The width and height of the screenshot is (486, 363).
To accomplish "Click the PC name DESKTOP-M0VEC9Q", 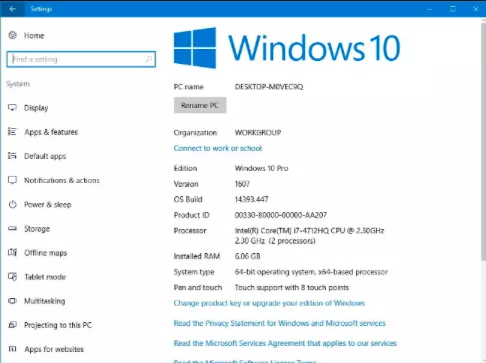I will coord(269,87).
